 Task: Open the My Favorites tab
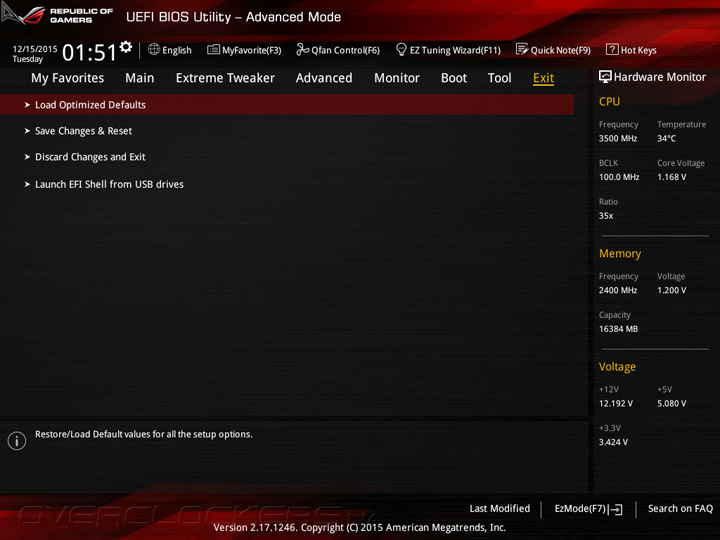click(x=68, y=79)
